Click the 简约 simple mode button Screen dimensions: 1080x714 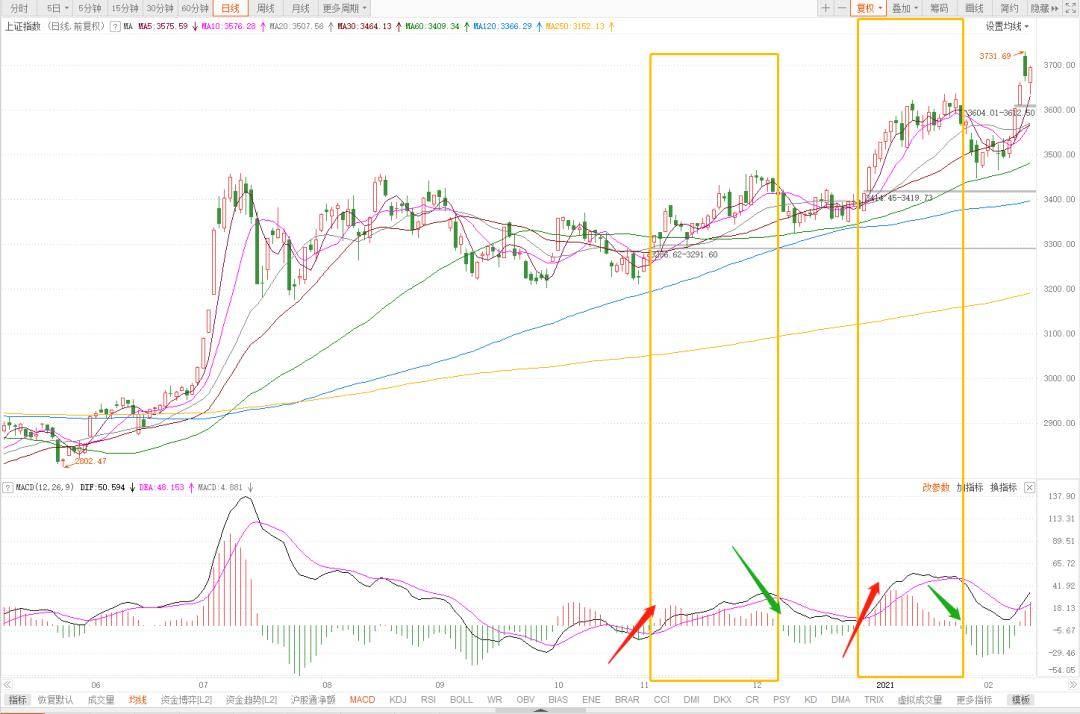[x=1009, y=8]
